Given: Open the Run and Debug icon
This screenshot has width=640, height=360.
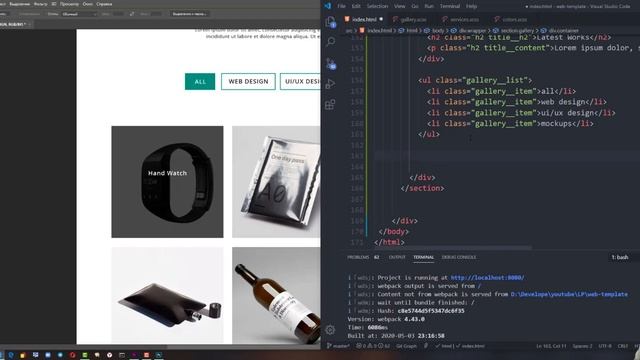Looking at the screenshot, I should click(x=331, y=84).
